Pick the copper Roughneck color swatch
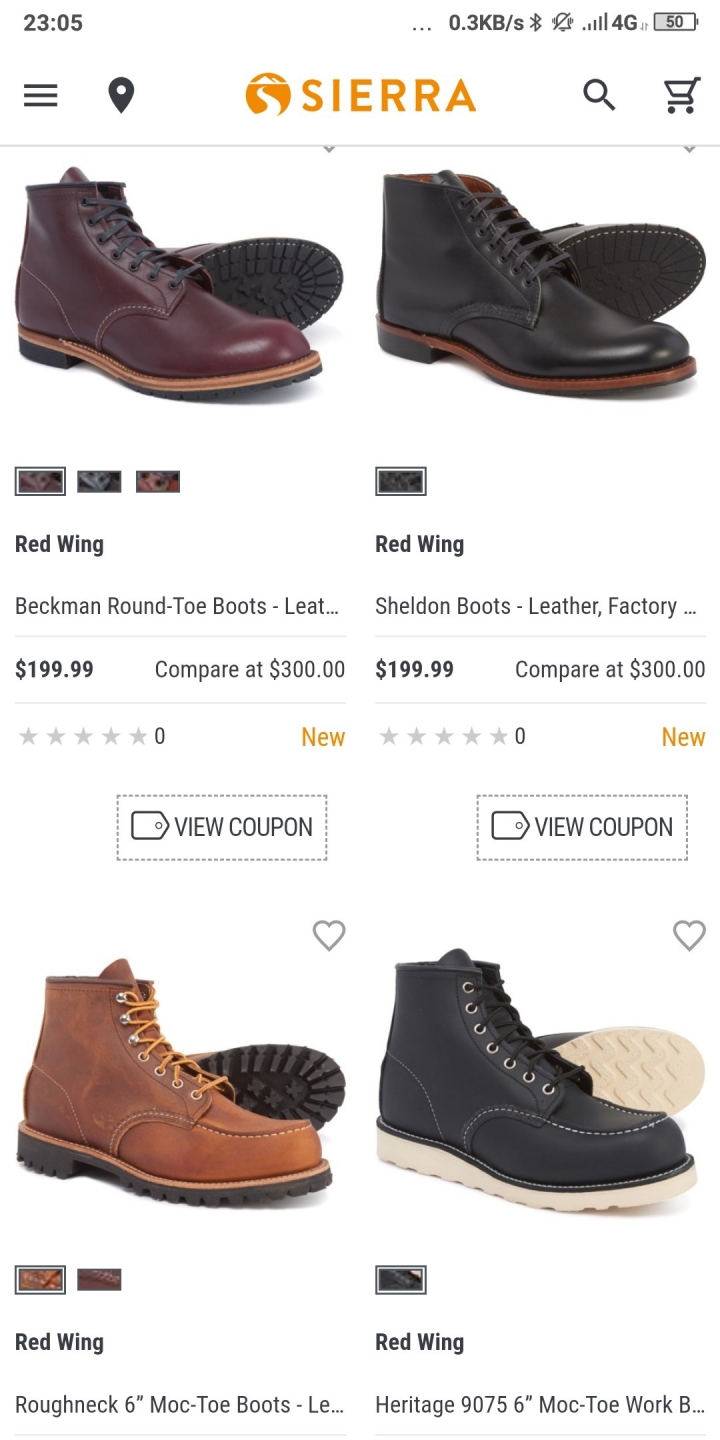720x1440 pixels. click(40, 1280)
